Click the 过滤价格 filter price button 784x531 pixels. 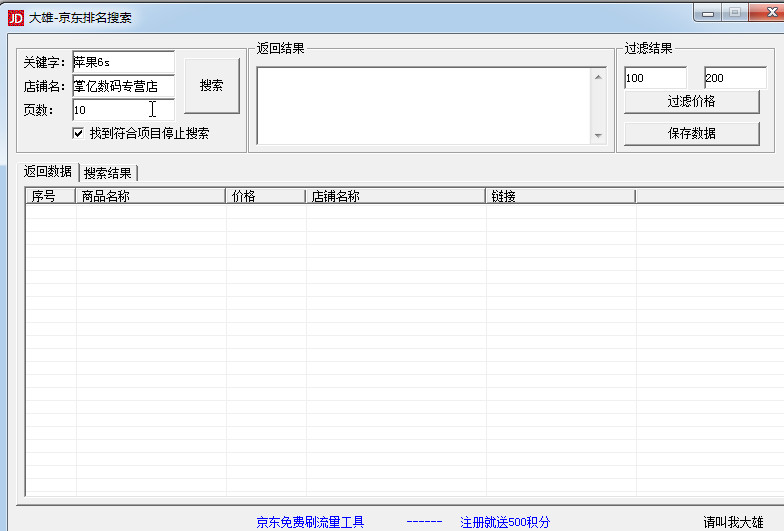(692, 102)
